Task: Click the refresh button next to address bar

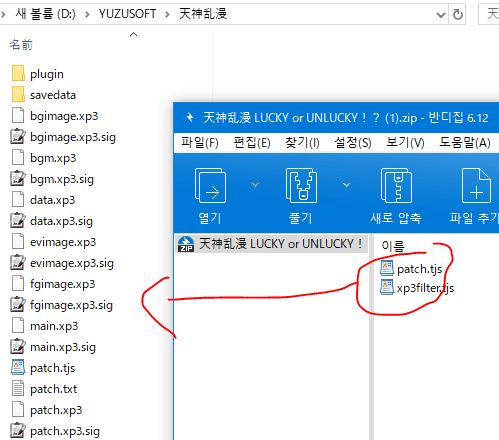Action: coord(458,14)
